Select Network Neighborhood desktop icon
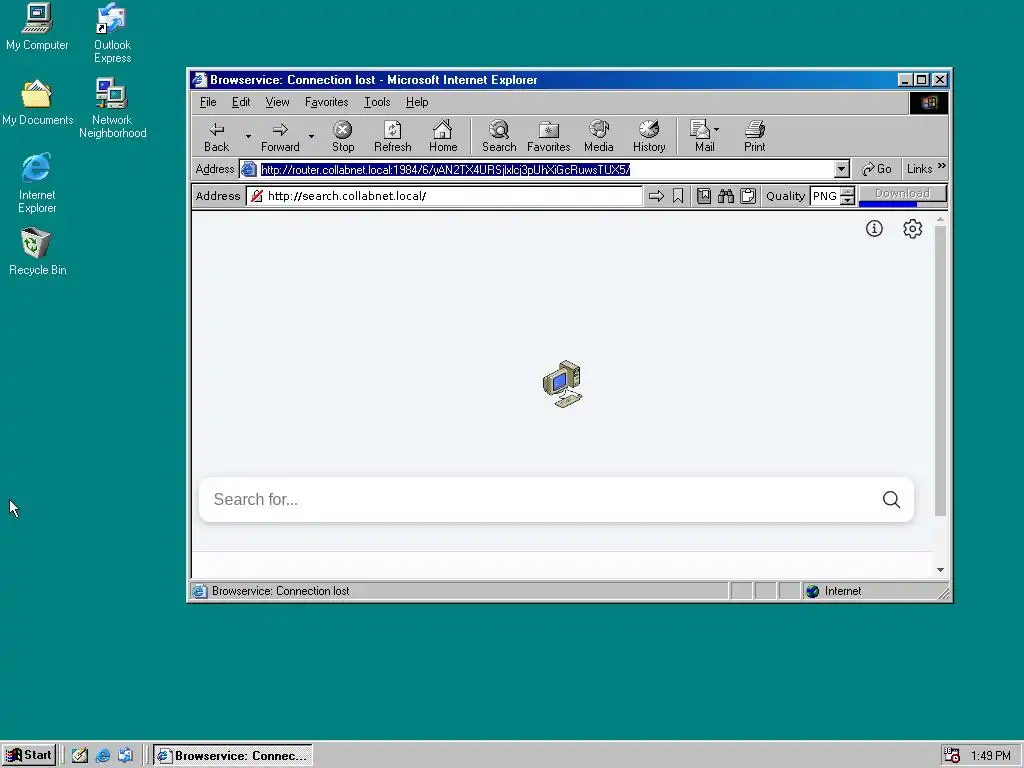Screen dimensions: 1024x768 point(112,108)
